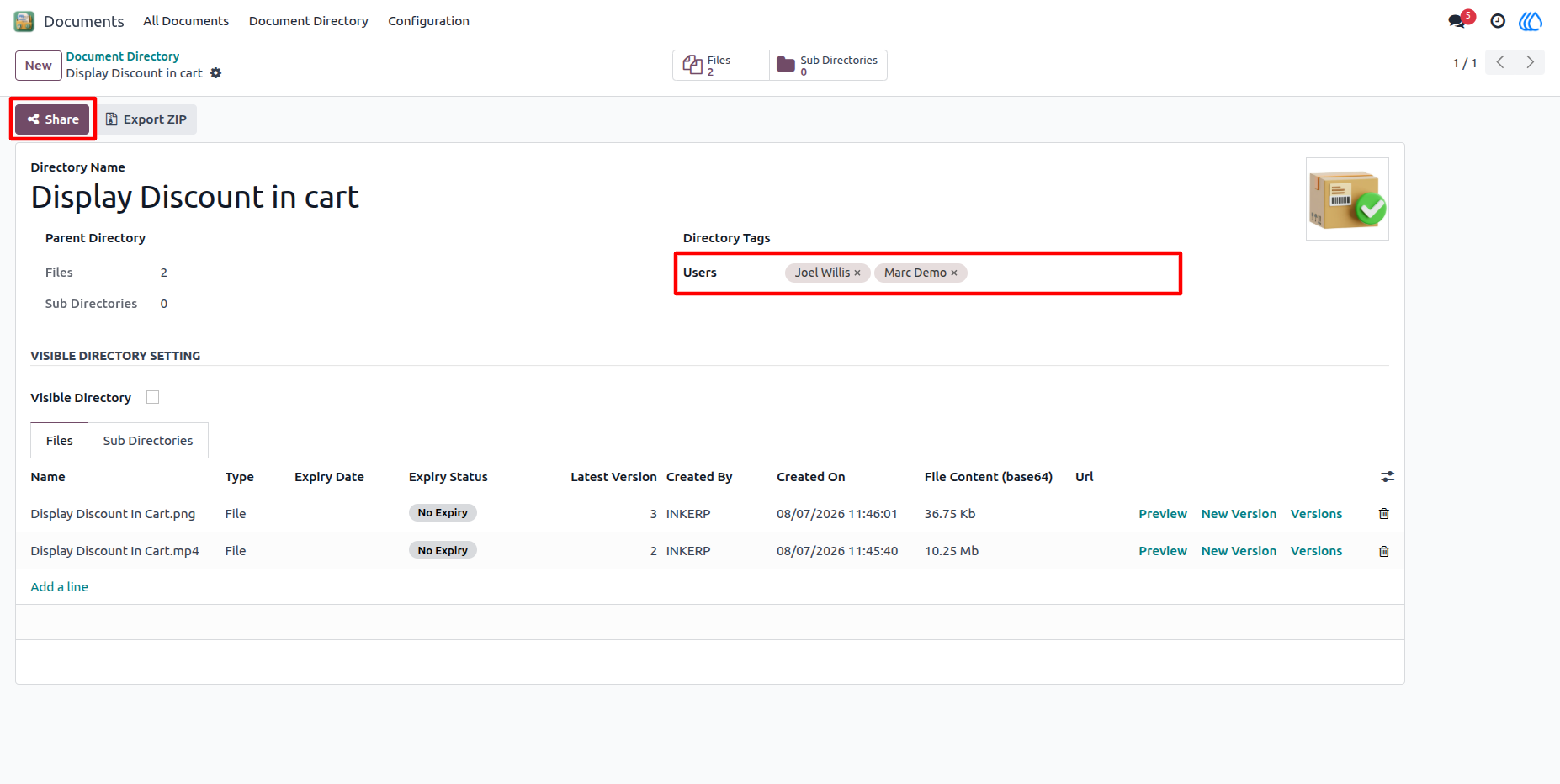Open the activities clock icon
The height and width of the screenshot is (784, 1560).
tap(1498, 21)
